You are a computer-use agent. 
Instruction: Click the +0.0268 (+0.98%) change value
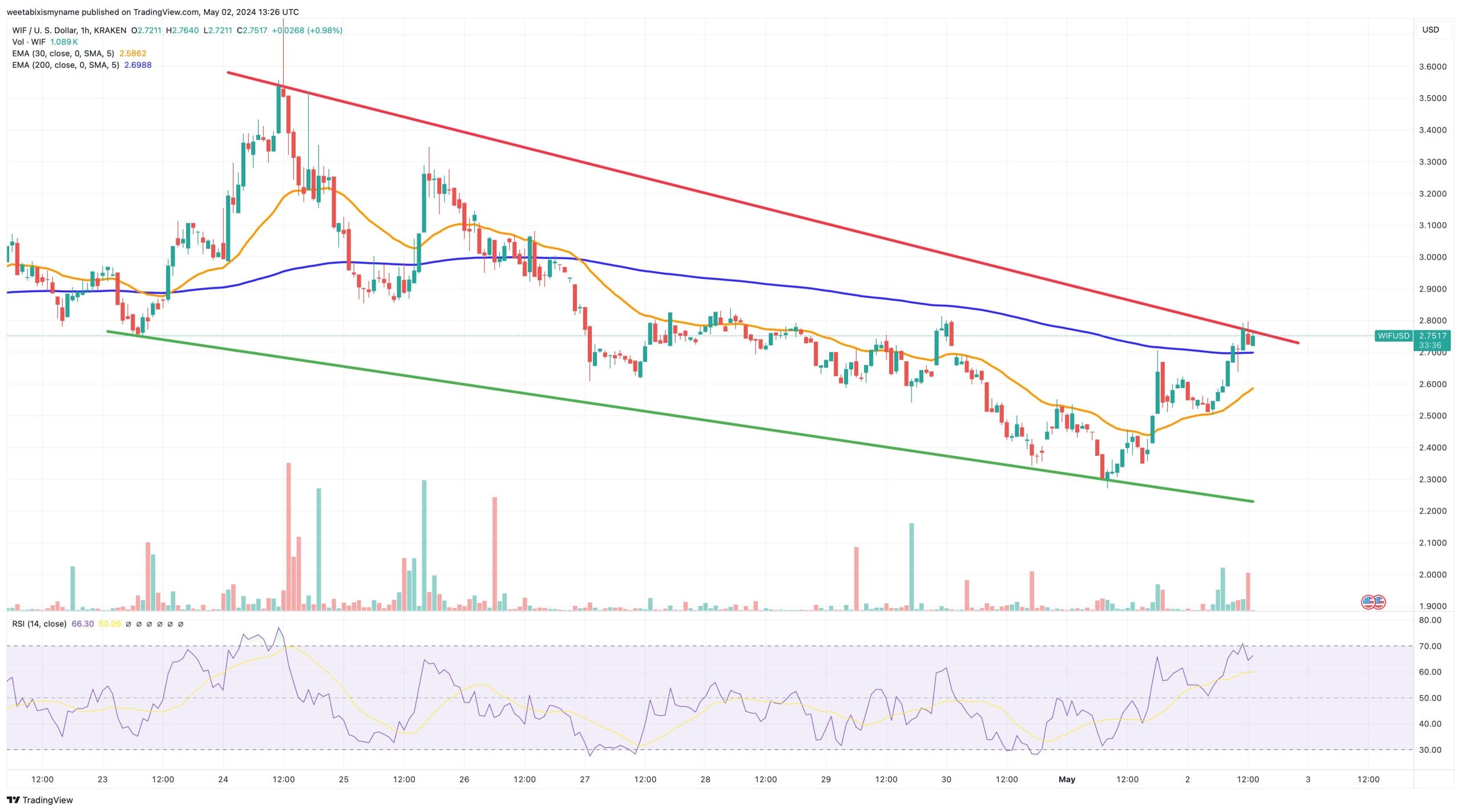tap(307, 30)
